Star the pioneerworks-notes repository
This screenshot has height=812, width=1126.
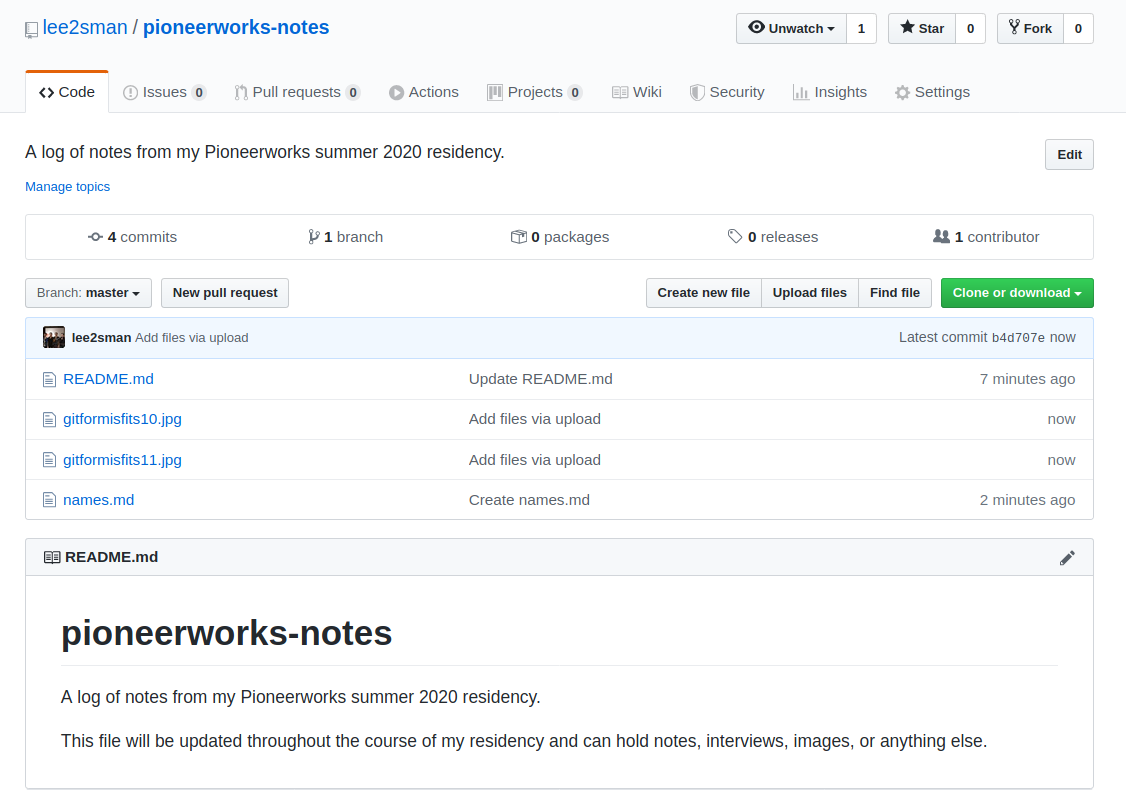[x=922, y=29]
